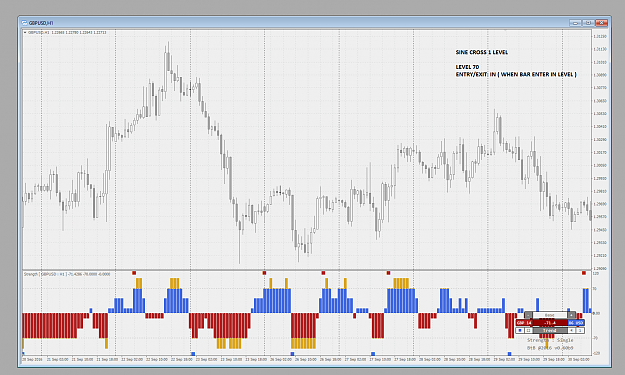Maximize the GBPUSD,H1 chart window

click(588, 23)
